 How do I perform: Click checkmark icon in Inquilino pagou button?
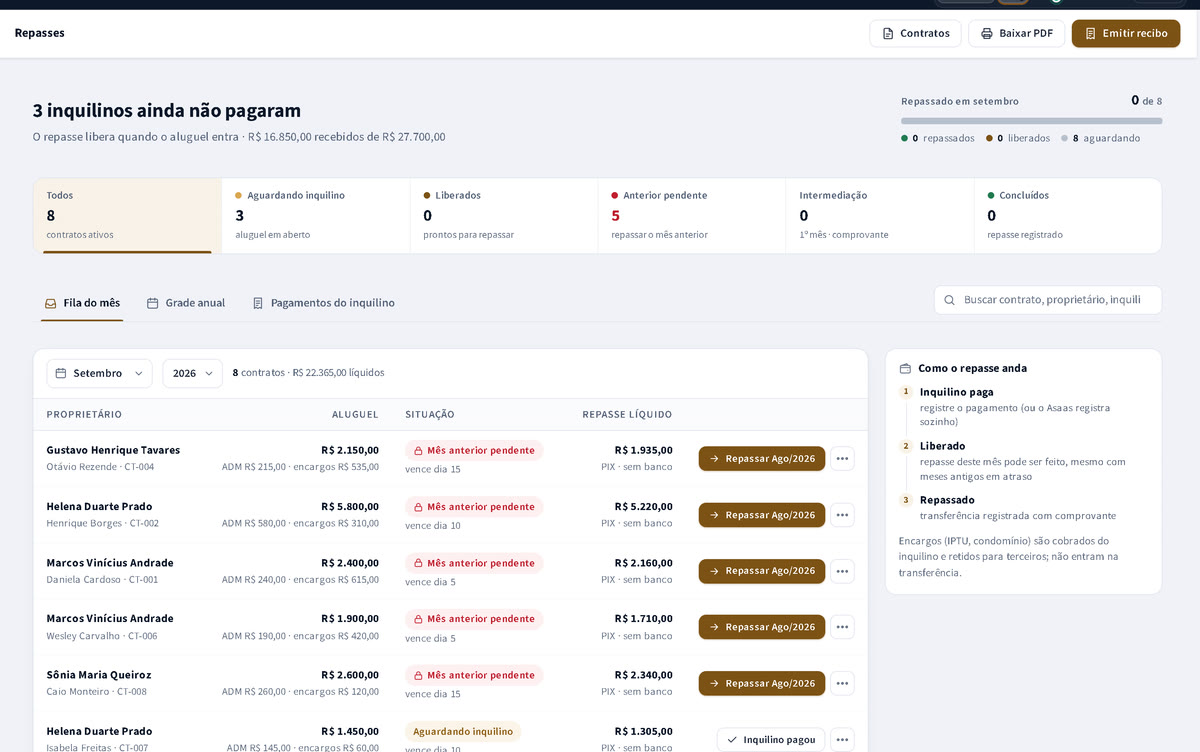(732, 740)
